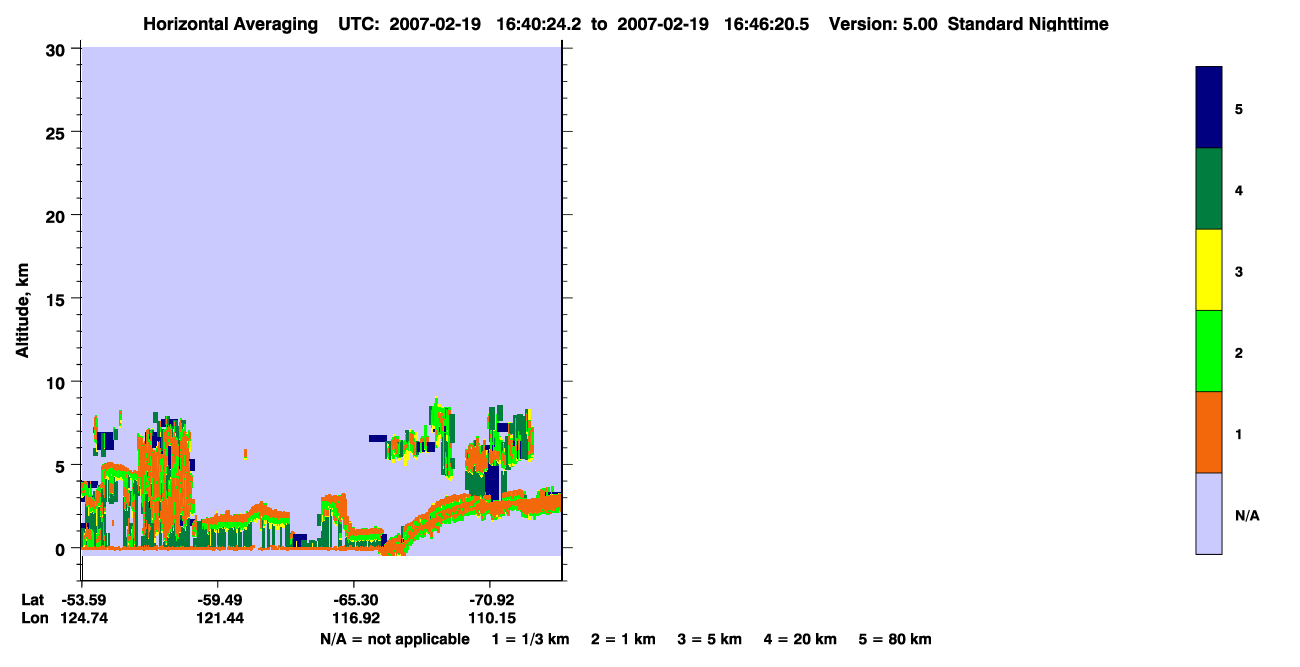The height and width of the screenshot is (667, 1300).
Task: Click the orange colorbar segment labeled 1
Action: pos(1208,432)
